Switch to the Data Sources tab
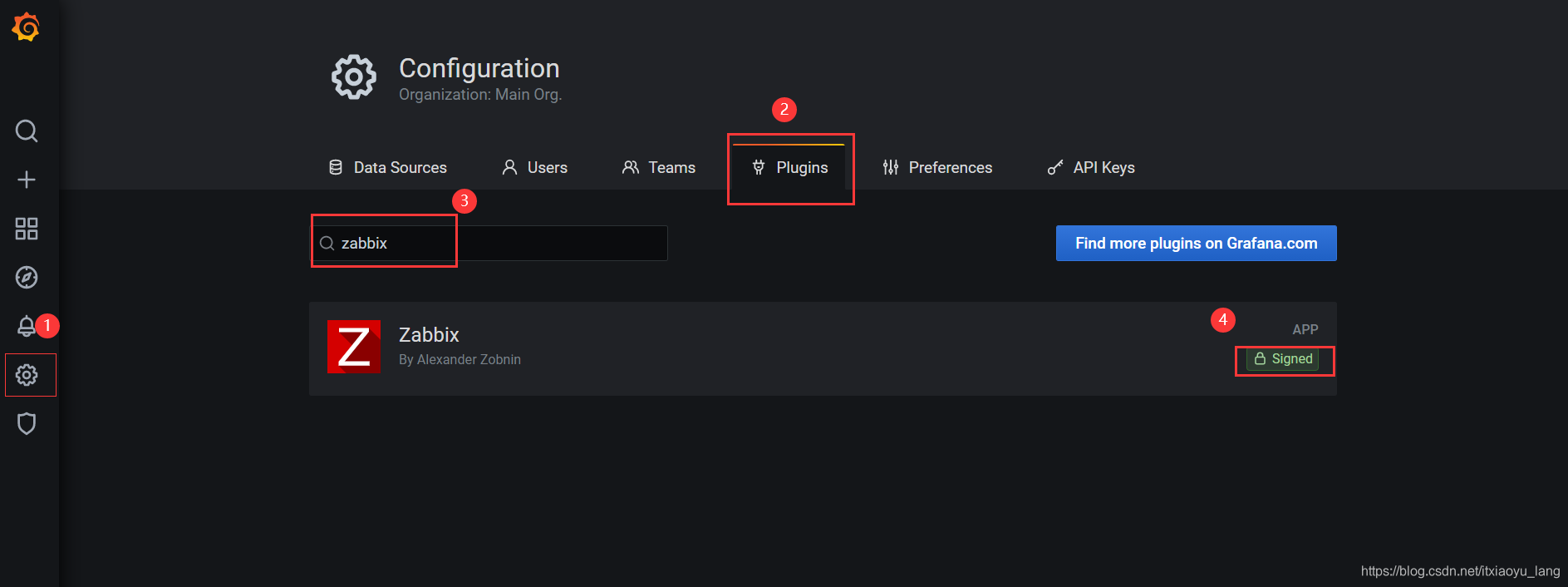 [x=388, y=167]
